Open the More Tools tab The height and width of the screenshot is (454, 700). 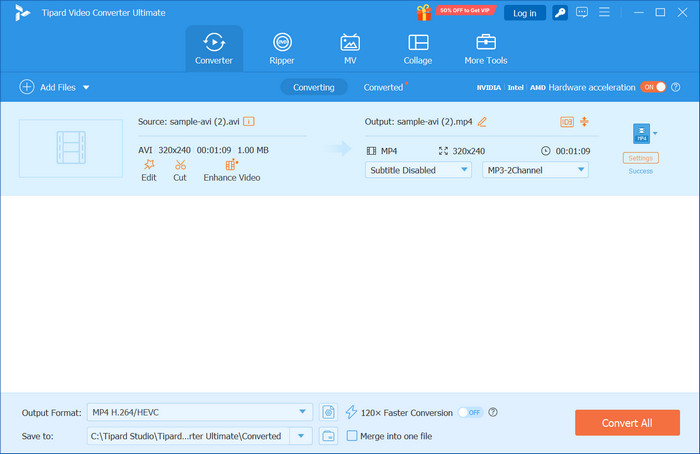point(486,49)
